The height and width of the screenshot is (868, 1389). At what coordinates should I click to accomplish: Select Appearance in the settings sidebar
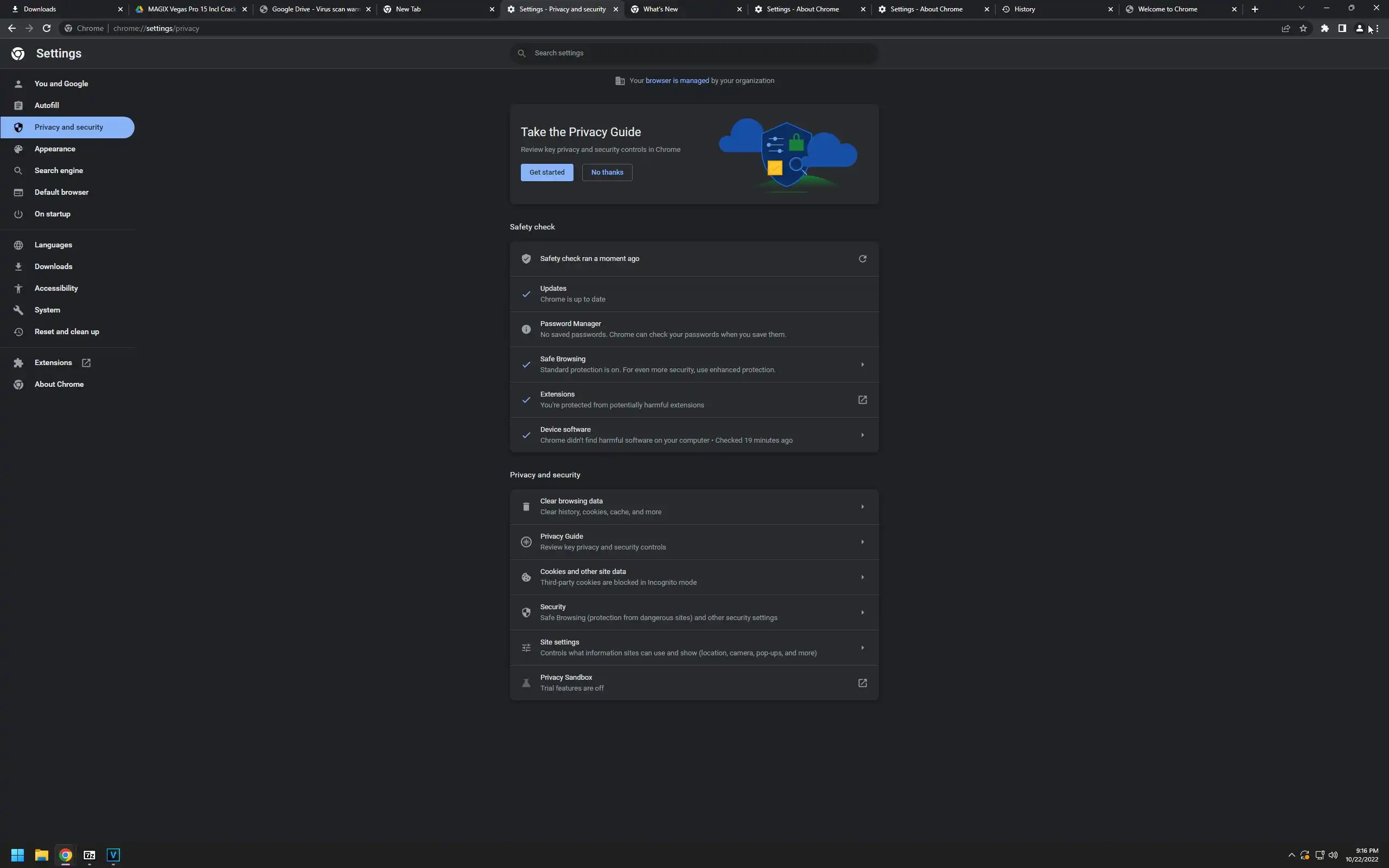point(54,149)
